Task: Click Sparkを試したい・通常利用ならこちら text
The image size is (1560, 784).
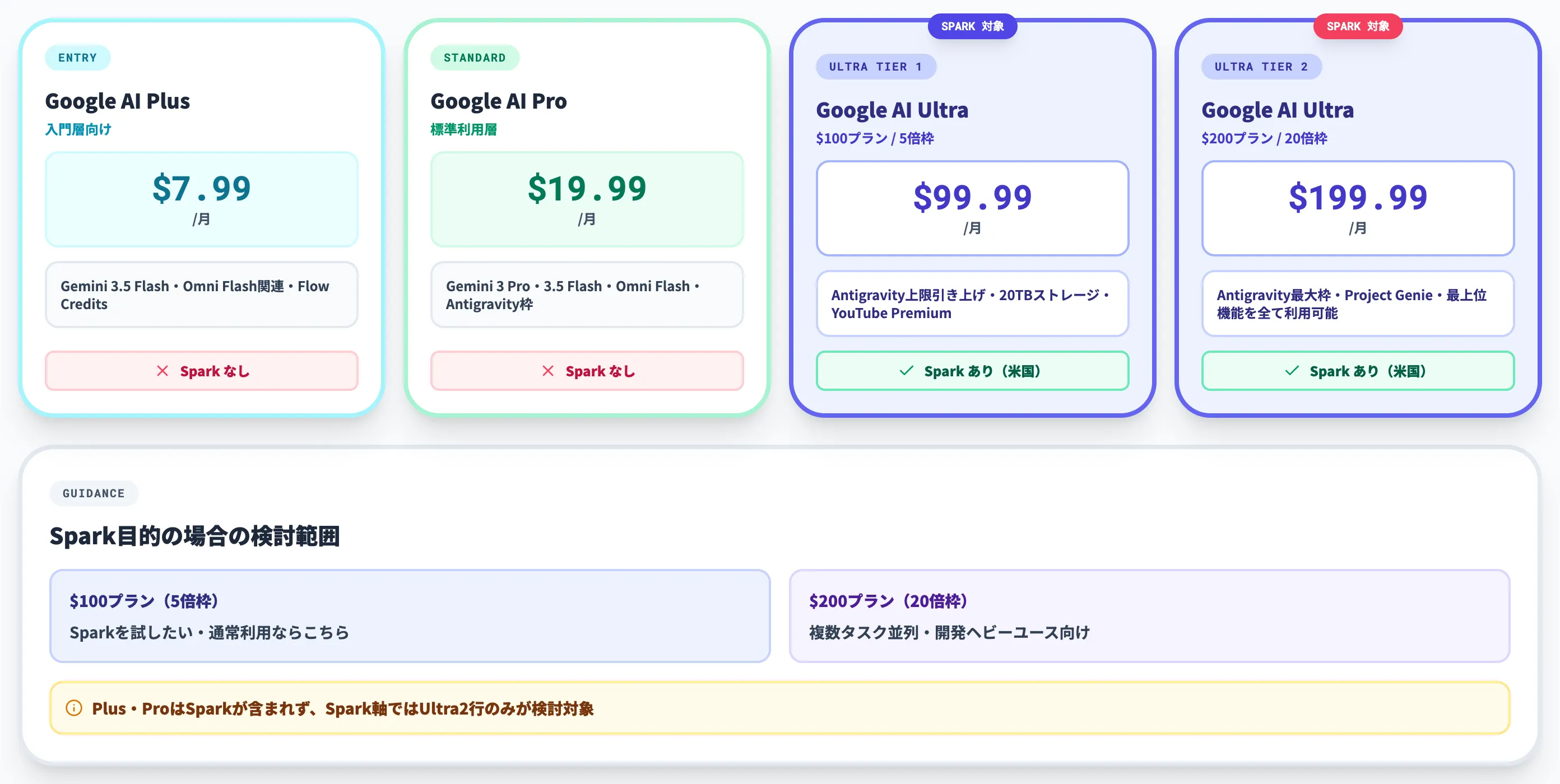Action: (210, 633)
